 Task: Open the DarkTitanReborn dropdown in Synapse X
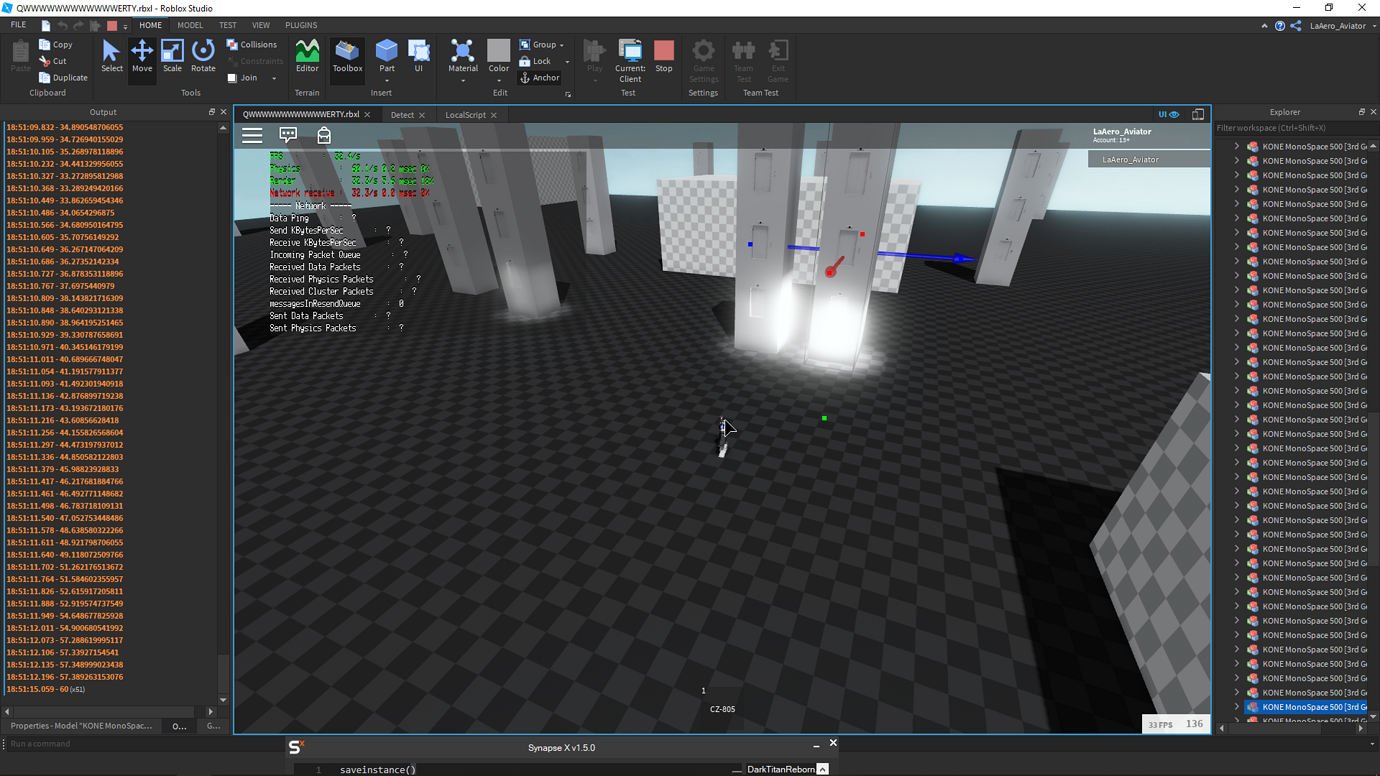pyautogui.click(x=822, y=769)
